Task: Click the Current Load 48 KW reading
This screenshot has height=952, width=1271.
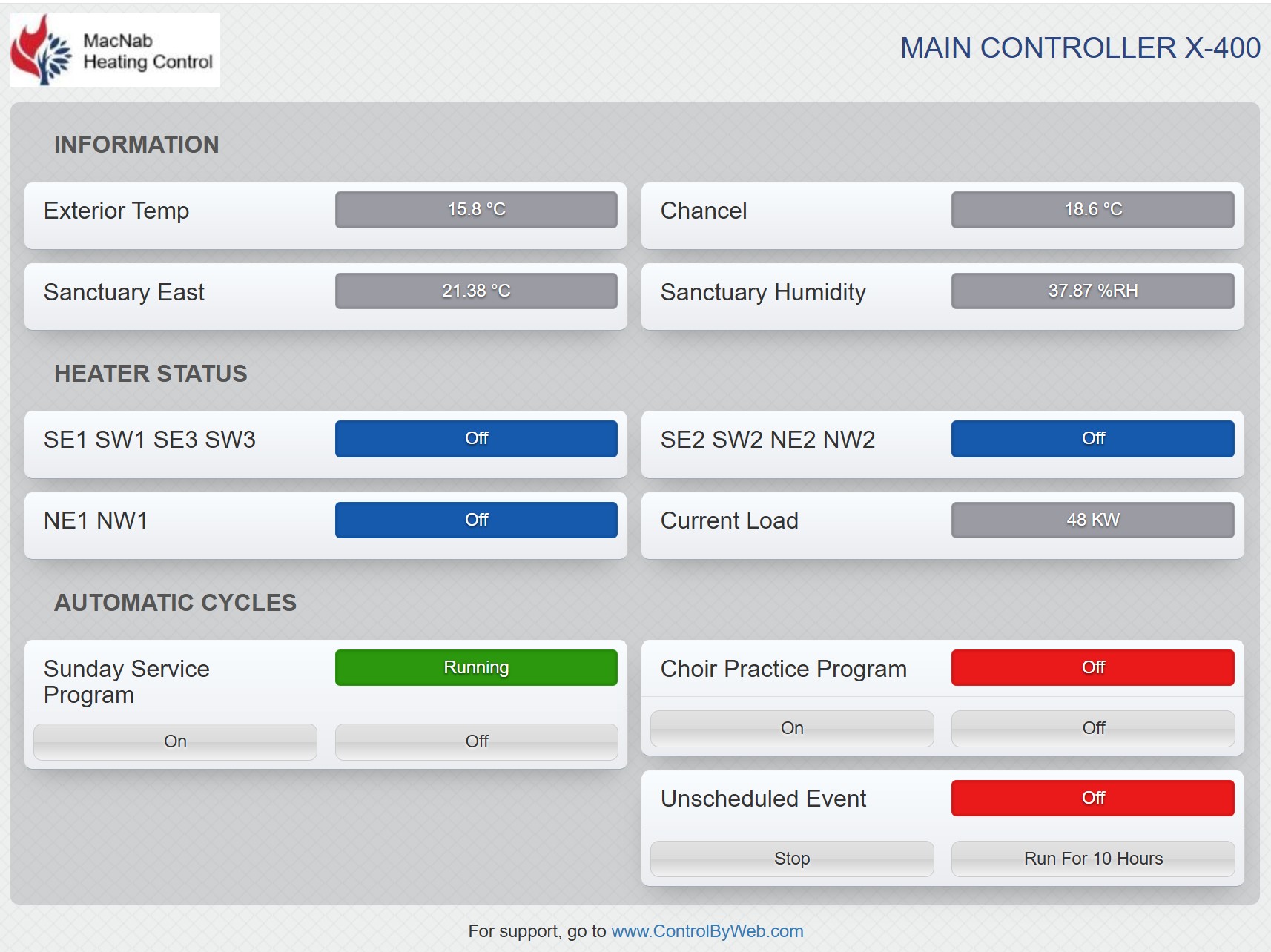Action: click(x=1092, y=520)
